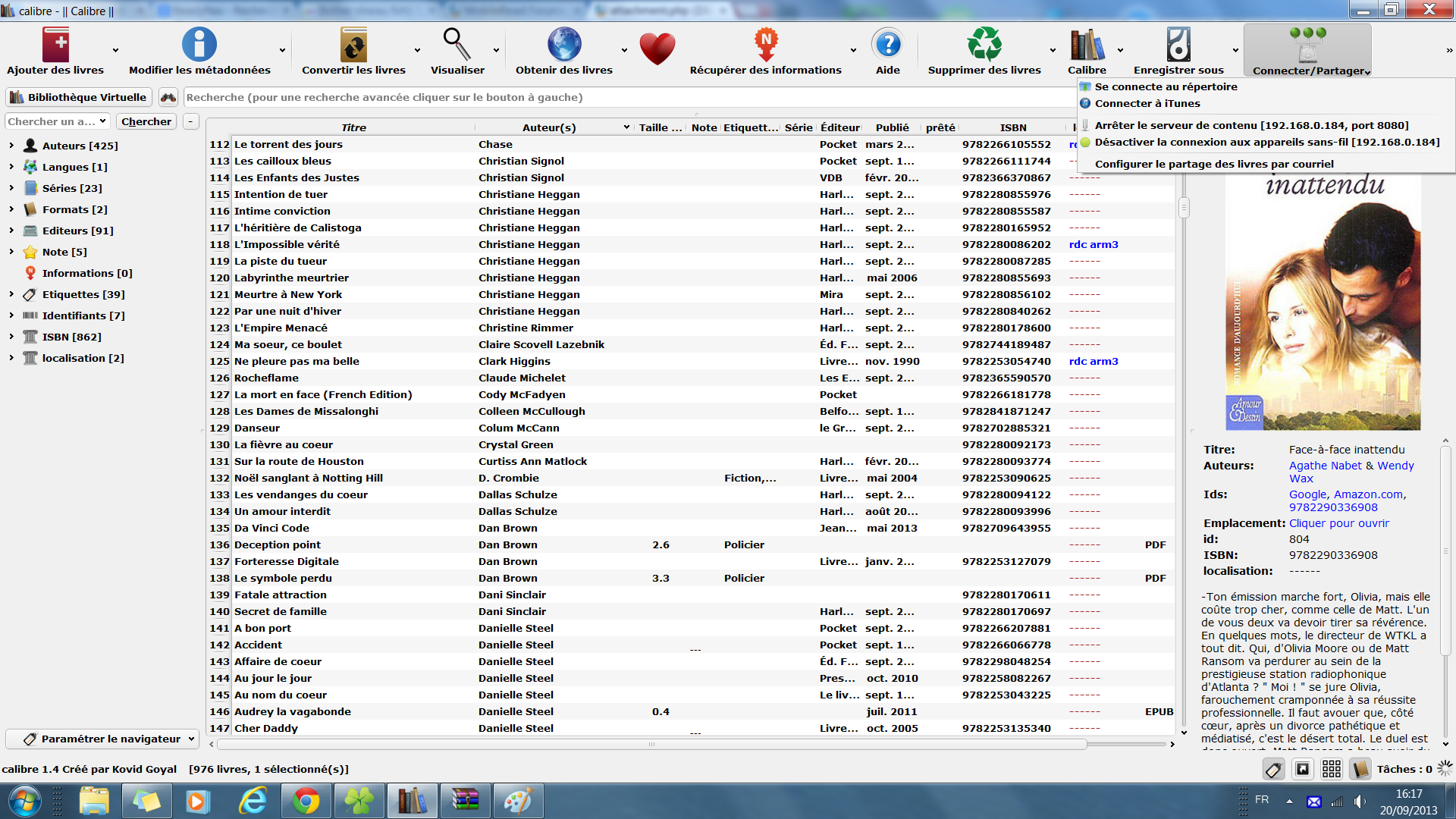Toggle the book details panel button
This screenshot has width=1456, height=819.
point(1360,770)
